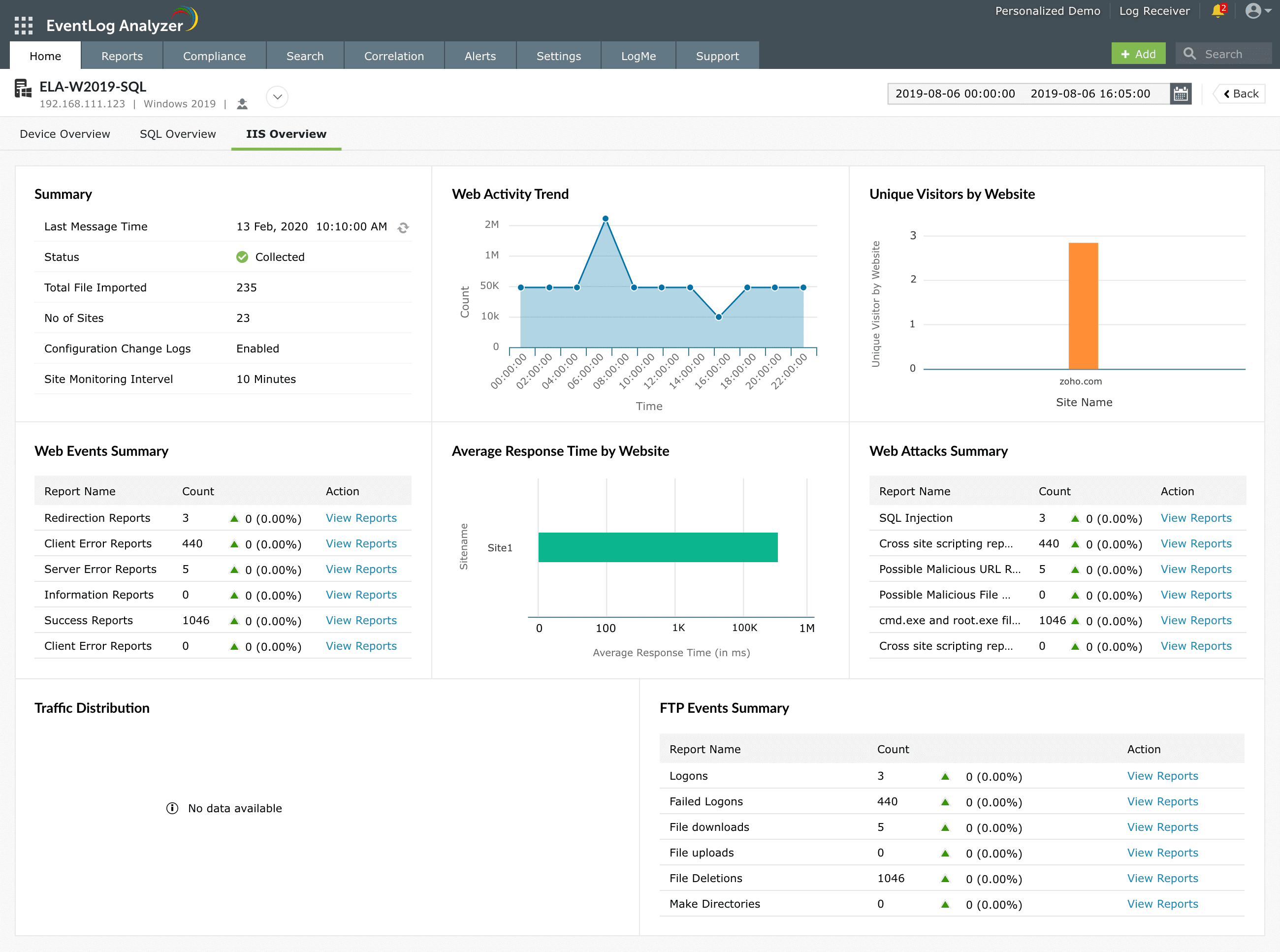Screen dimensions: 1280x952
Task: Switch to the SQL Overview tab
Action: click(178, 134)
